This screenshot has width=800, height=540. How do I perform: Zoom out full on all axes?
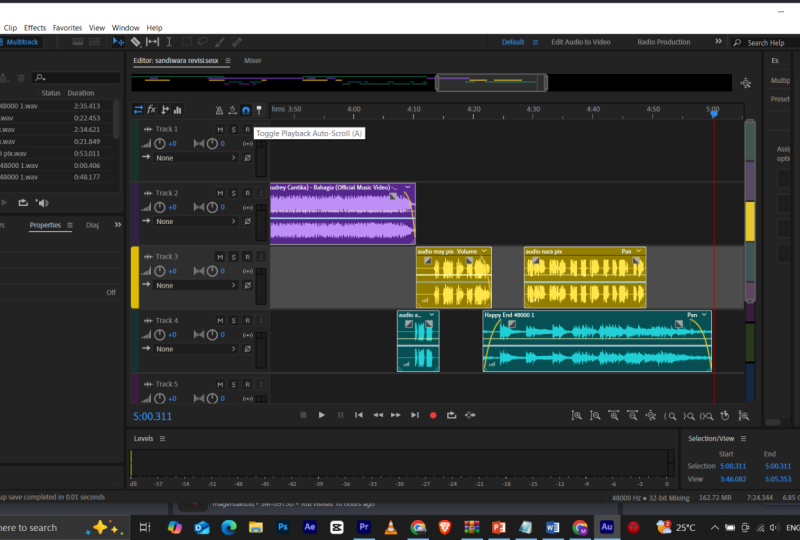(x=651, y=416)
